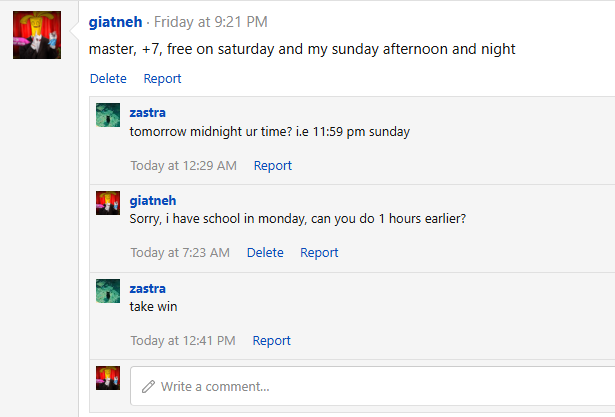Click the "Today at 7:23 AM" timestamp

180,252
